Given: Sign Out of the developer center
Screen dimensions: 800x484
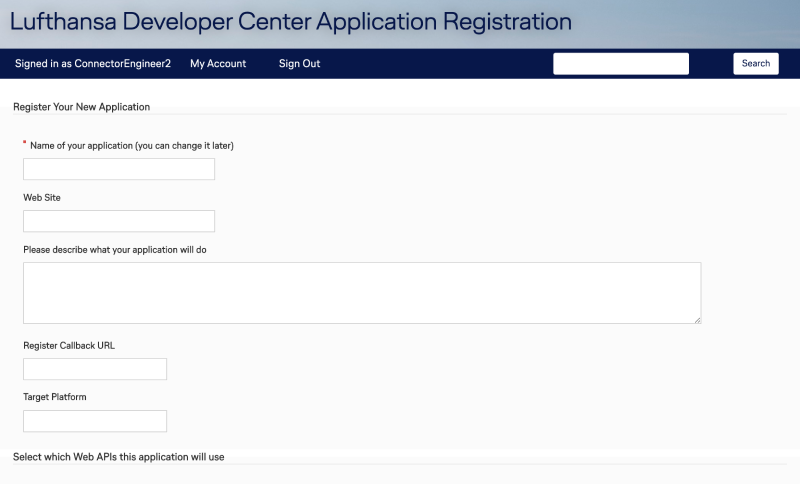Looking at the screenshot, I should 299,64.
